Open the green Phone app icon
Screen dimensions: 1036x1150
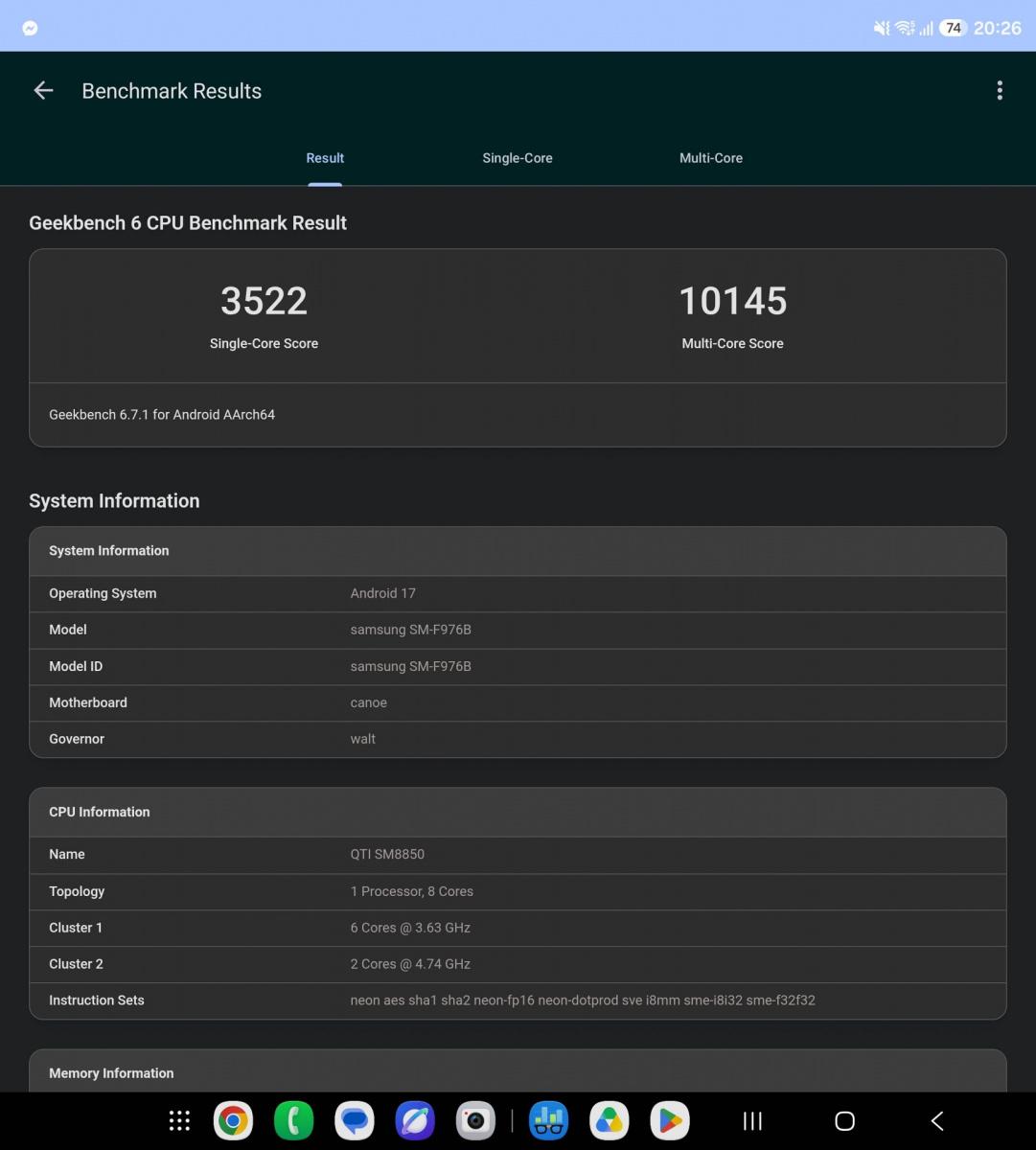click(293, 1120)
